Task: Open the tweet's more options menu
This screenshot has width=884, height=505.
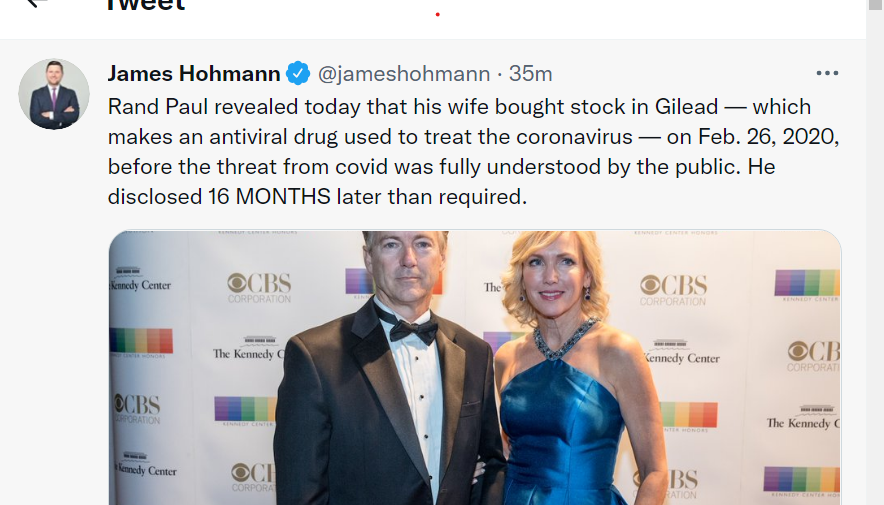Action: point(827,73)
